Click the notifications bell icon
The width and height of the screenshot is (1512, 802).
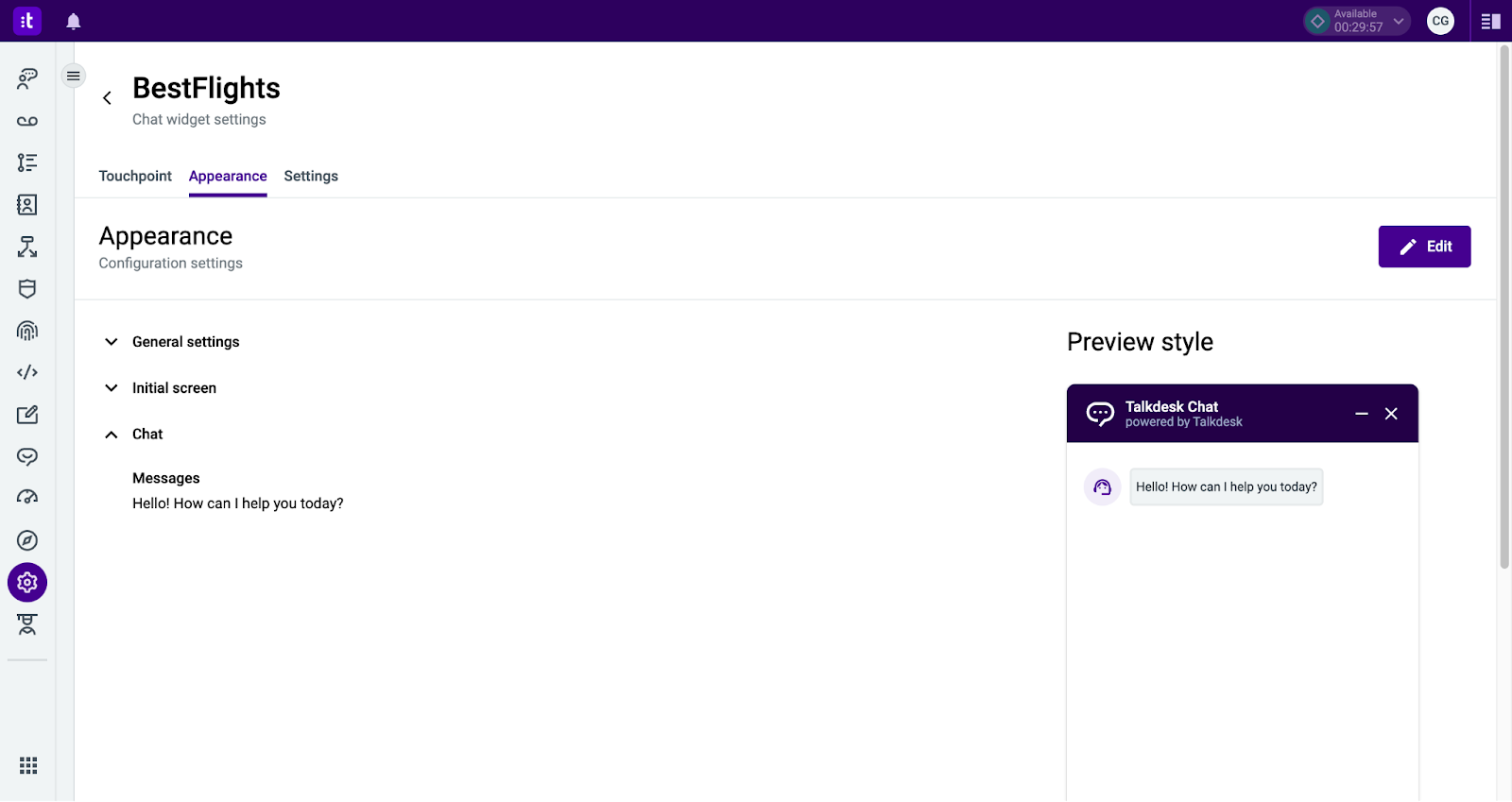click(x=74, y=22)
